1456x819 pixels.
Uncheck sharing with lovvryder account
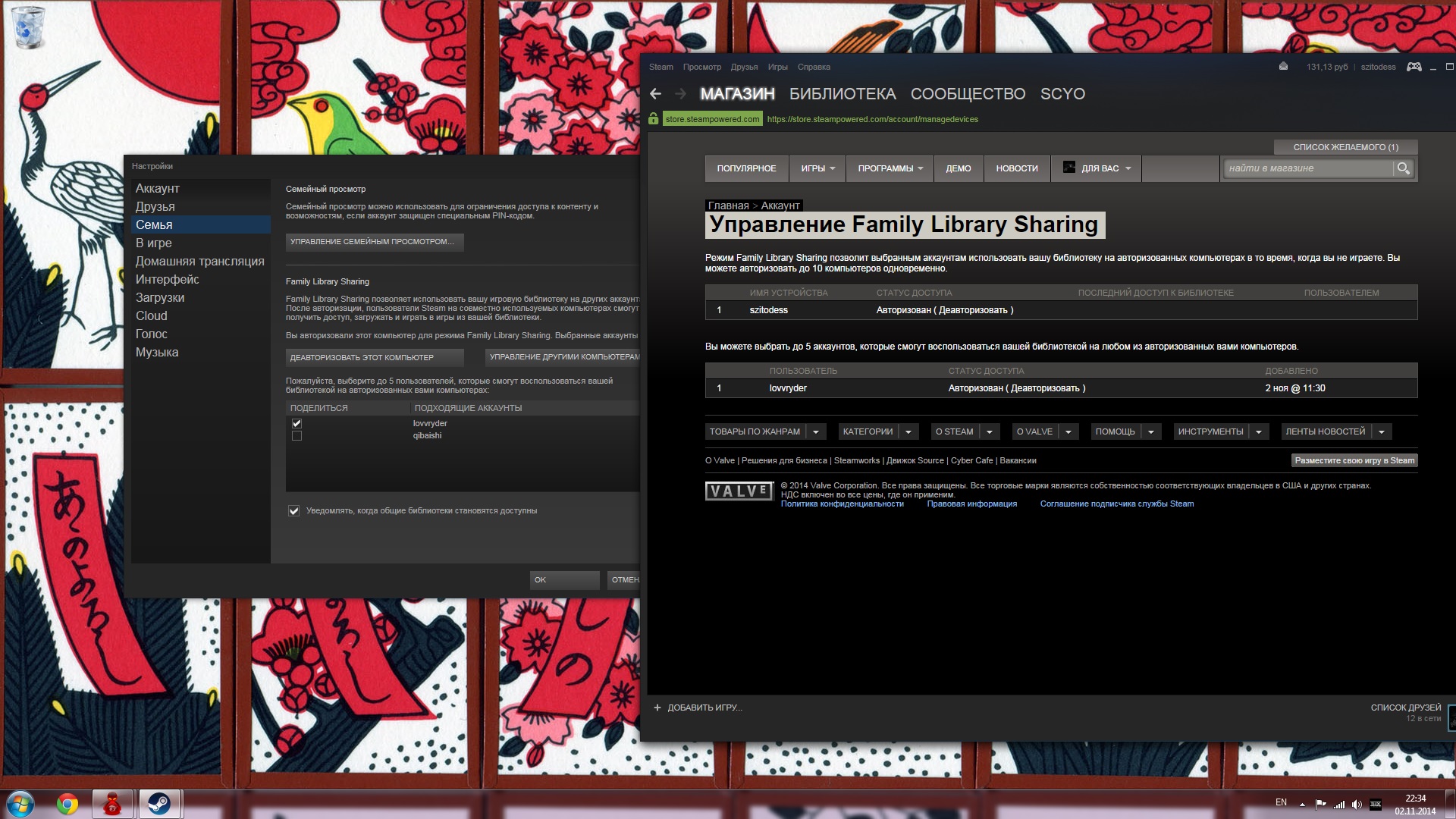[297, 423]
